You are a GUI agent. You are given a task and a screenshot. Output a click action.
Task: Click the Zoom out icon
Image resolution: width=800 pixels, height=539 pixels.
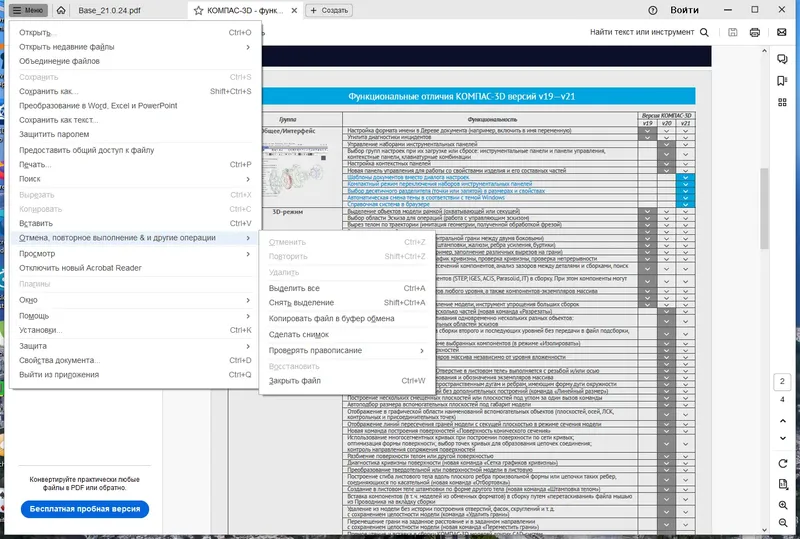click(783, 523)
